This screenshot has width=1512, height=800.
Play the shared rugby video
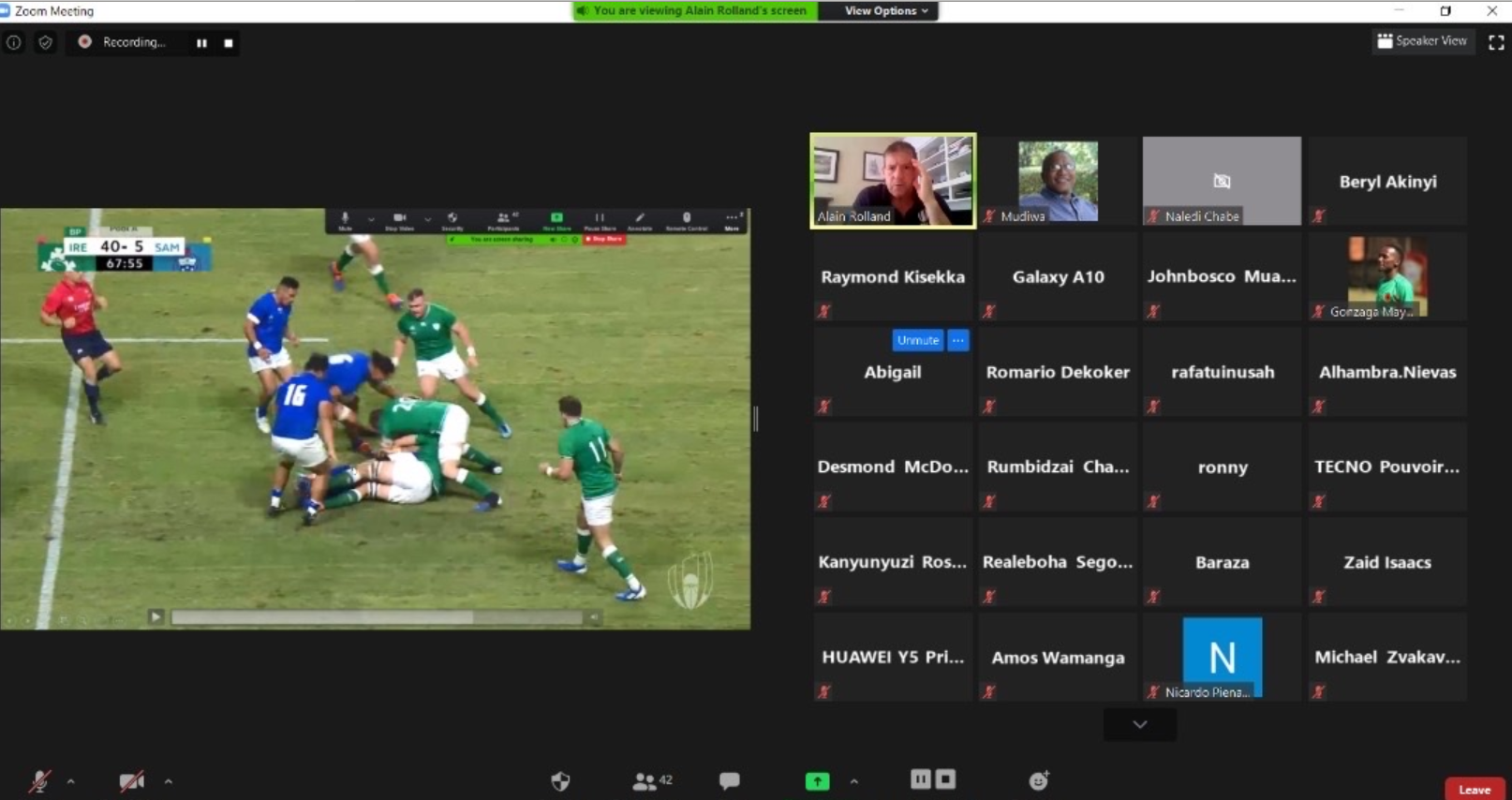click(156, 616)
